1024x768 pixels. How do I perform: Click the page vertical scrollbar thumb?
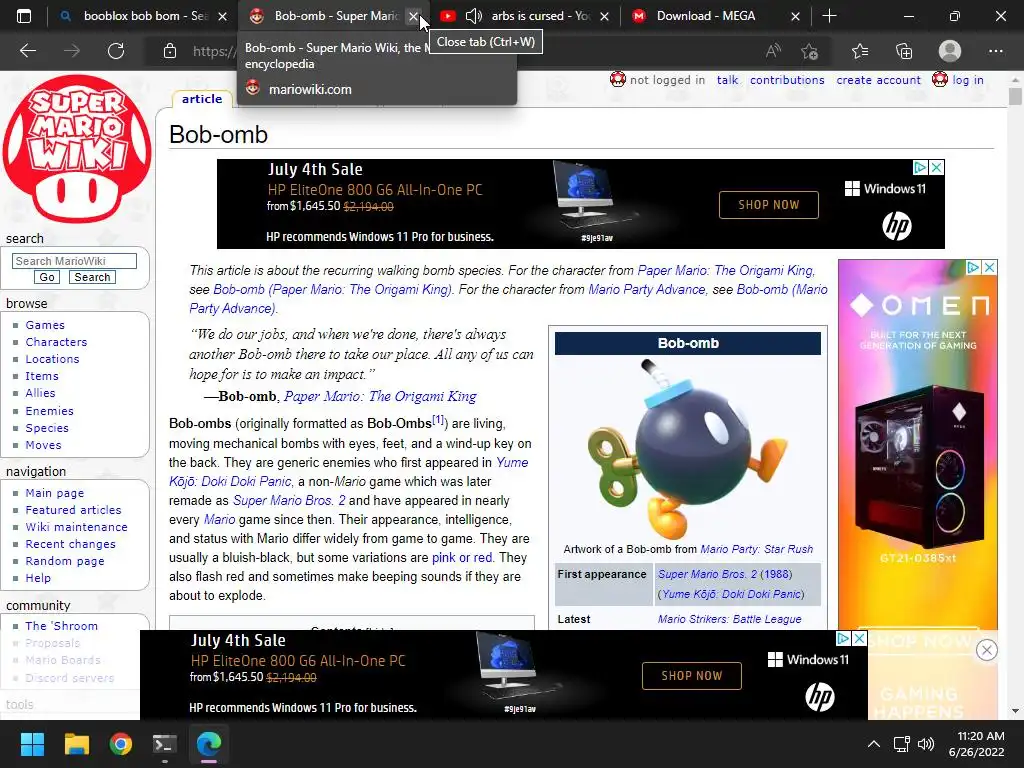(x=1015, y=96)
